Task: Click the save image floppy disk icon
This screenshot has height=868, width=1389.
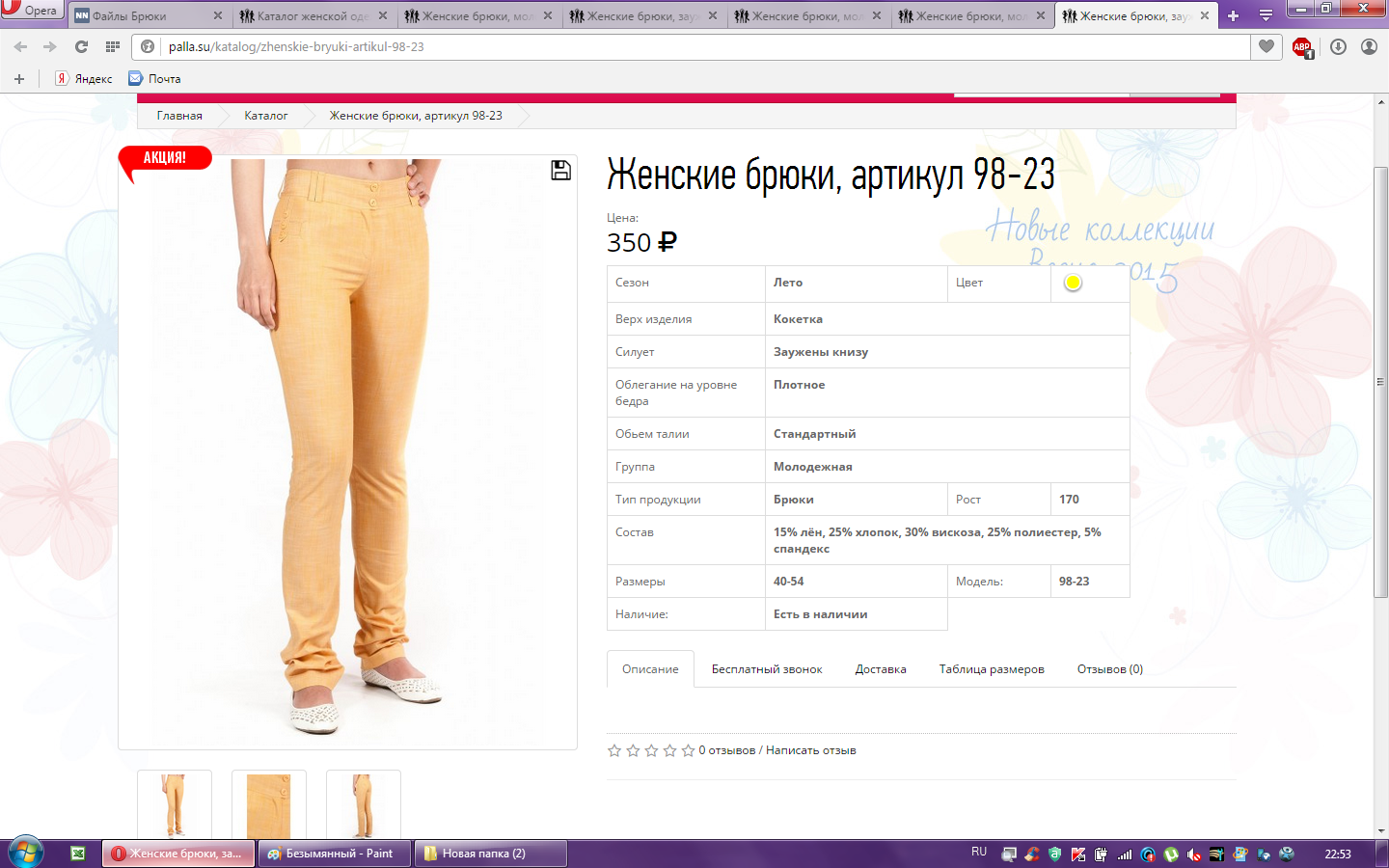Action: tap(560, 171)
